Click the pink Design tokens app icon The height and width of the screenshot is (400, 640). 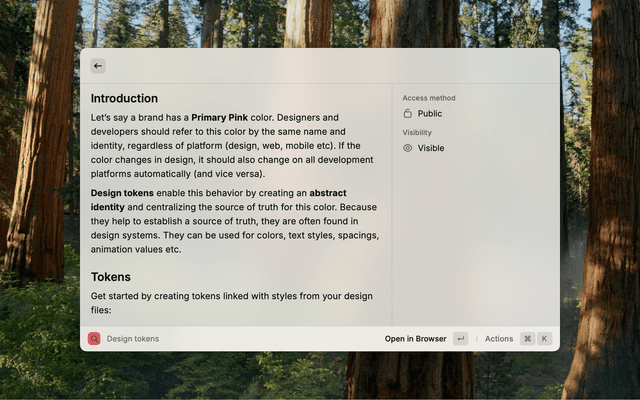click(x=94, y=339)
